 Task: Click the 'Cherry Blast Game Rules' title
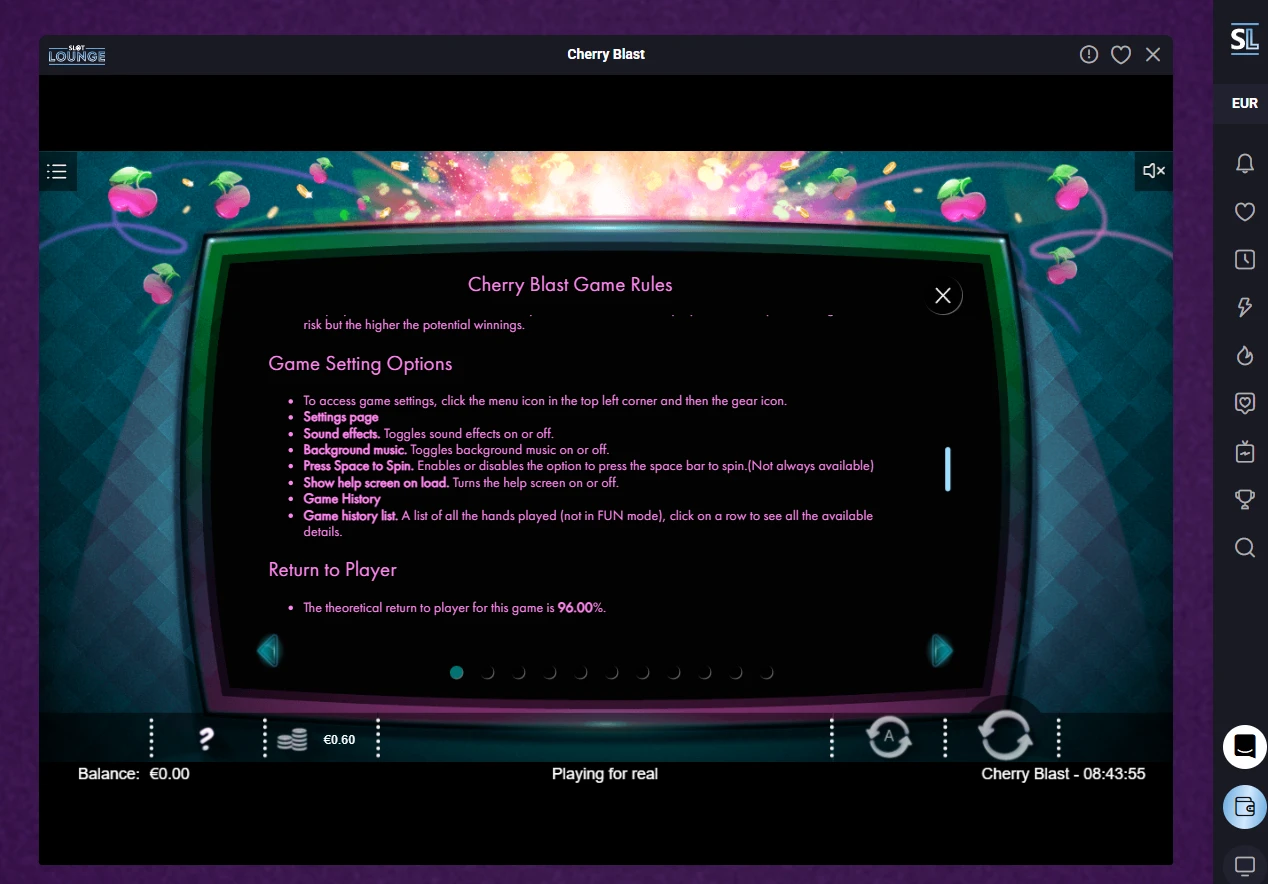(x=570, y=285)
